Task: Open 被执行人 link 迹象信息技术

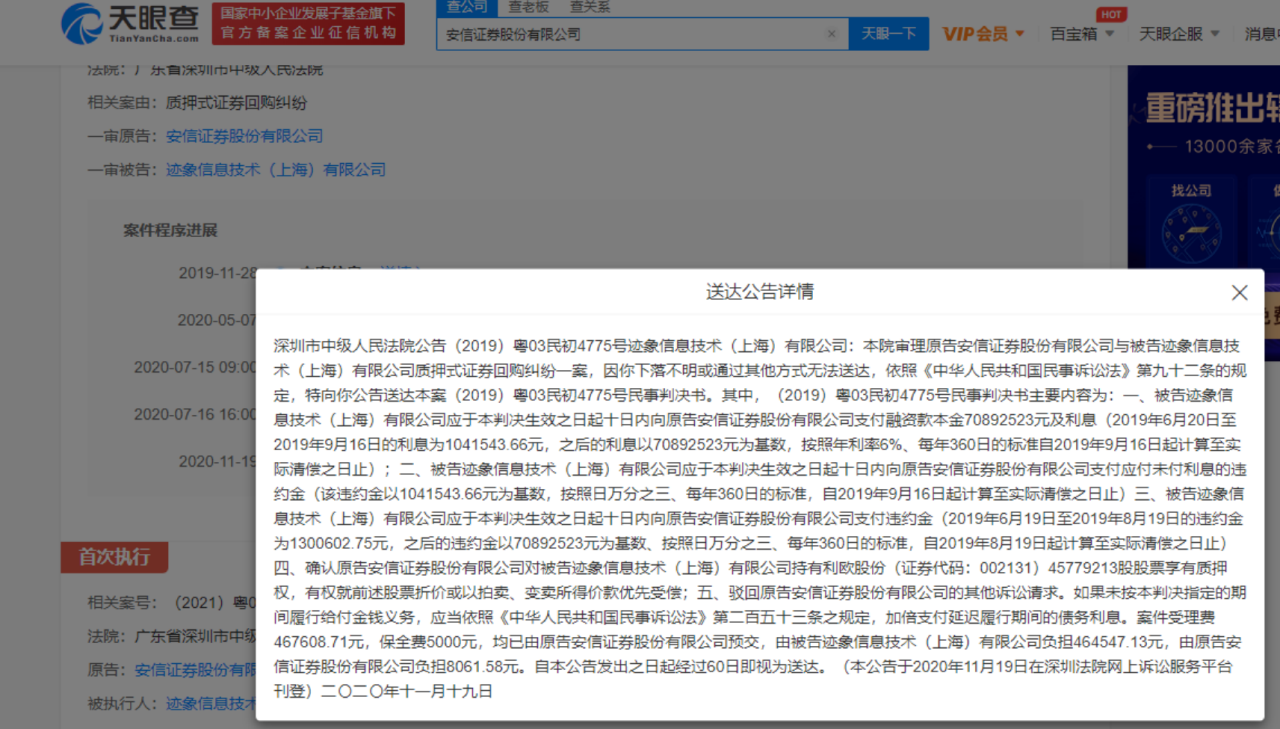Action: tap(211, 703)
